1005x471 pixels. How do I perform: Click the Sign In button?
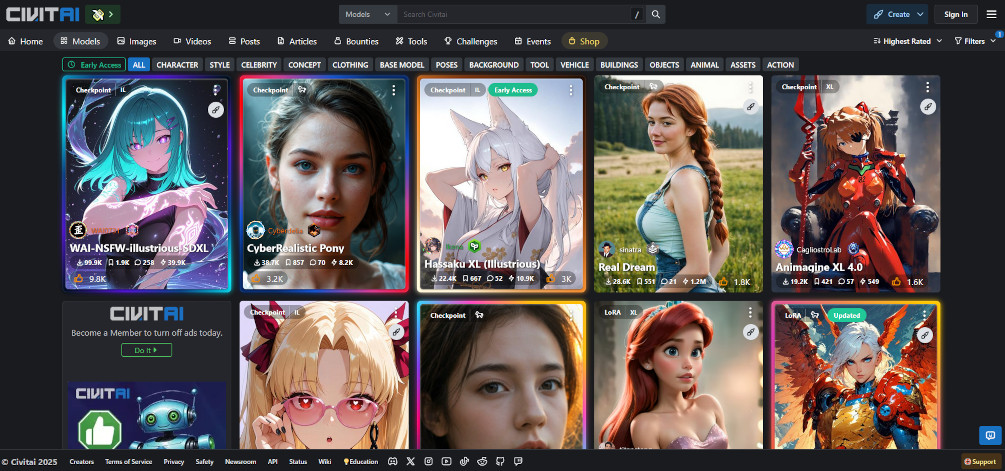[x=956, y=14]
